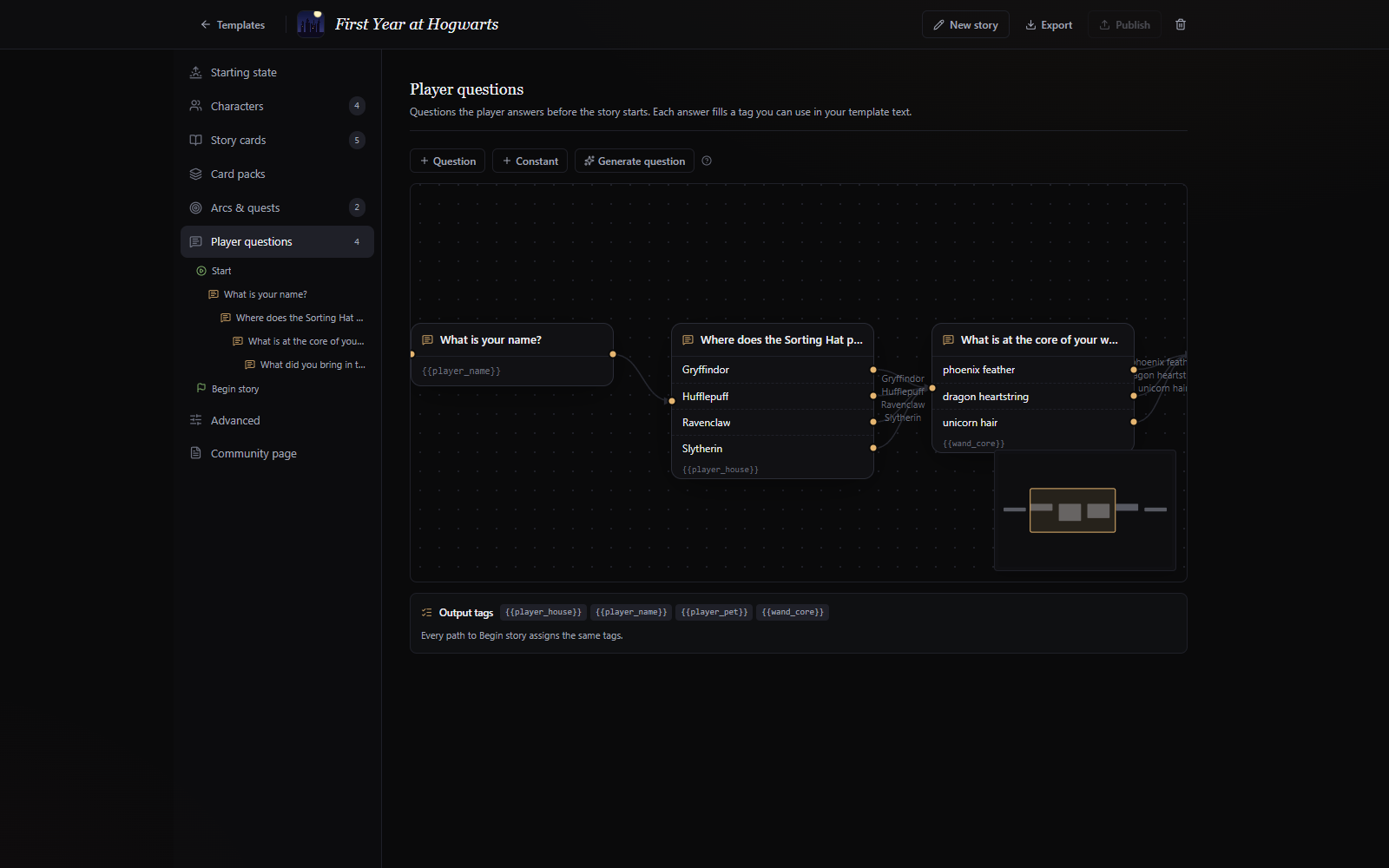Export the template
1389x868 pixels.
tap(1049, 25)
